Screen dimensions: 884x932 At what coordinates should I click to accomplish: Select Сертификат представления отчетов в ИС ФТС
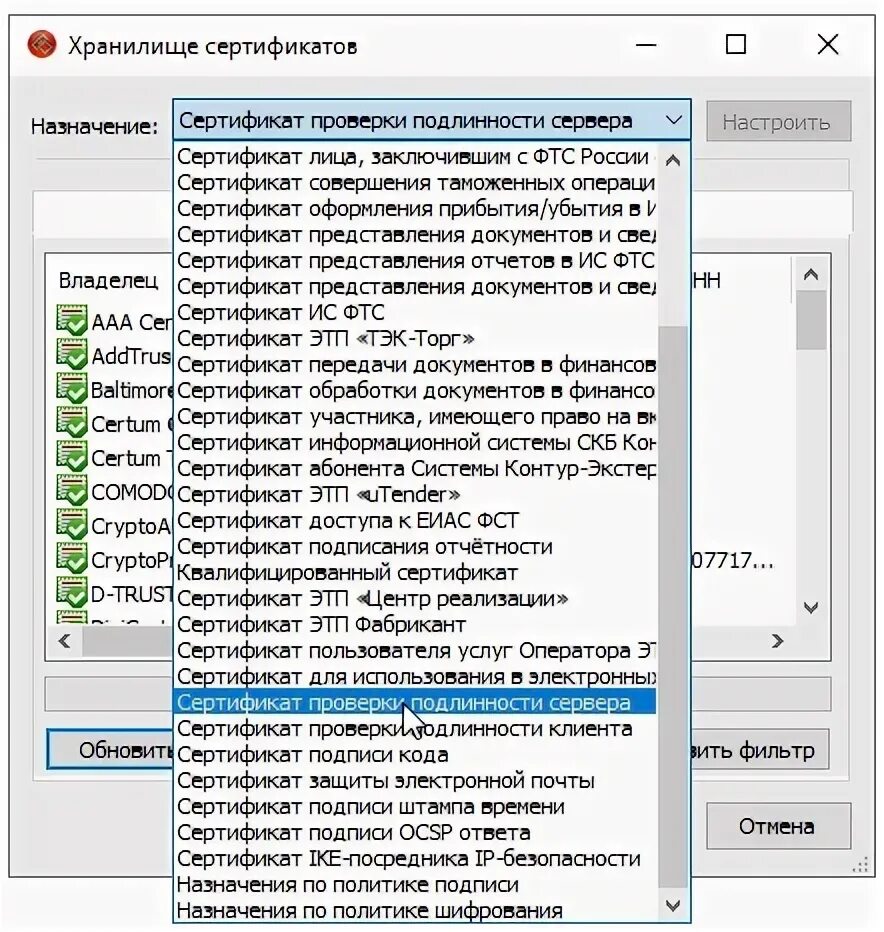[x=416, y=260]
